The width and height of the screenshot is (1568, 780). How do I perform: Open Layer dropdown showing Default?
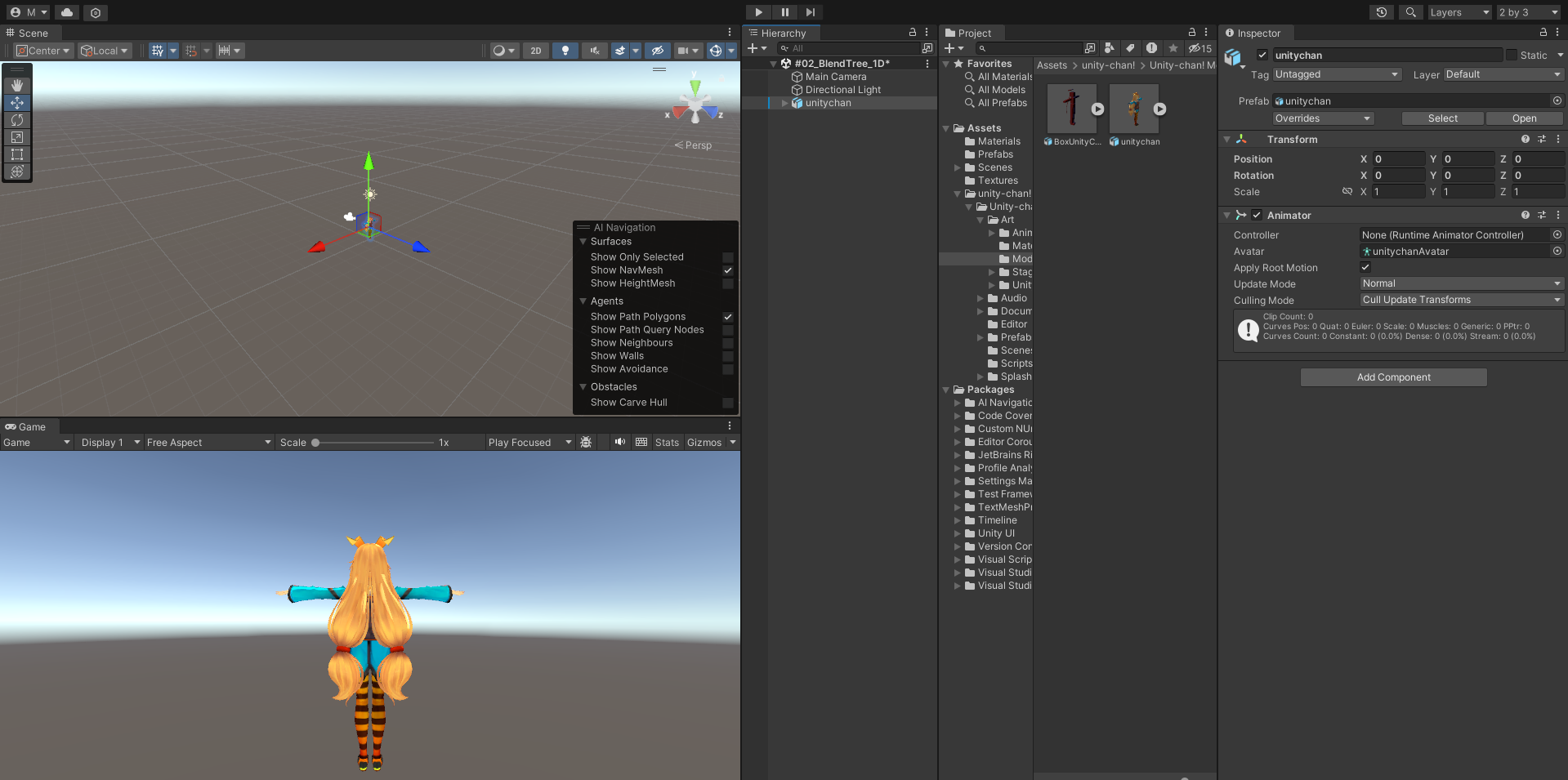click(x=1503, y=74)
